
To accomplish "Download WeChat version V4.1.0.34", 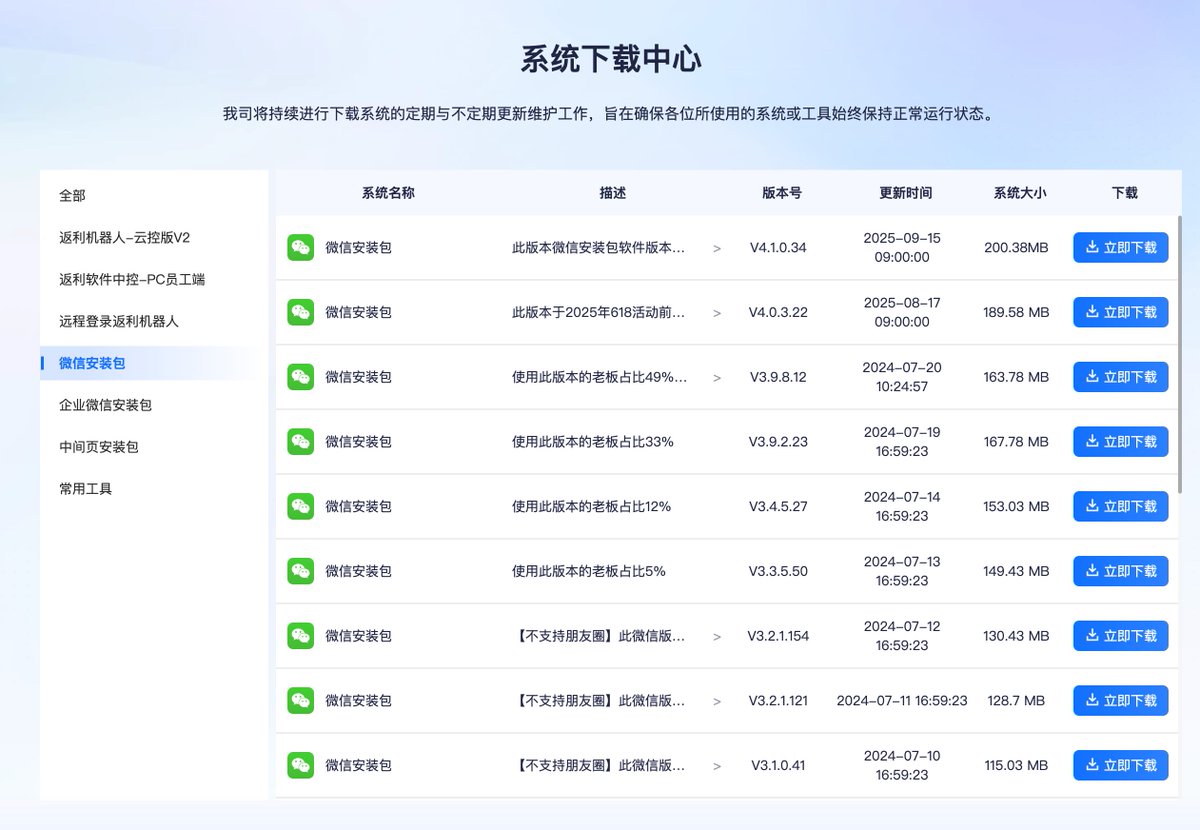I will tap(1120, 247).
